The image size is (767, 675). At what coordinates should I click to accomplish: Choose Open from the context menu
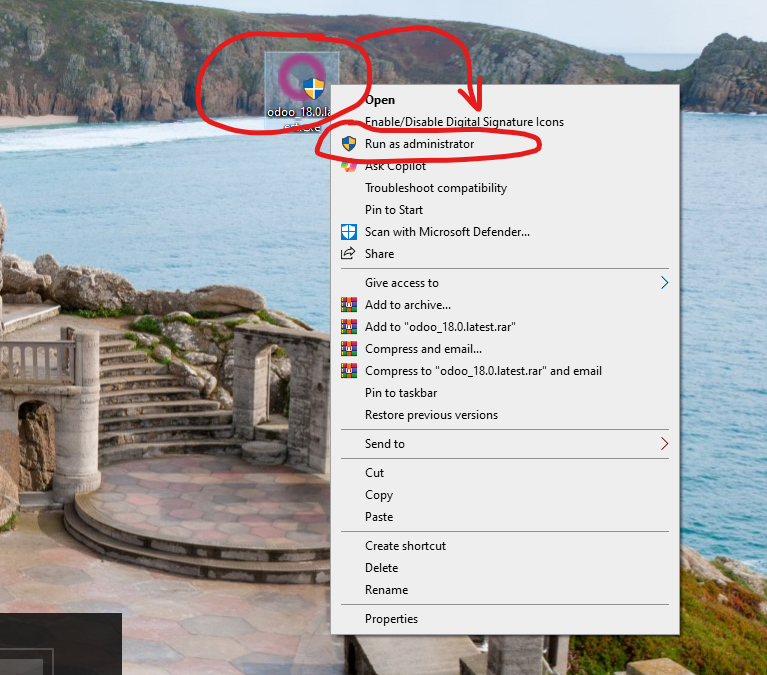point(380,100)
